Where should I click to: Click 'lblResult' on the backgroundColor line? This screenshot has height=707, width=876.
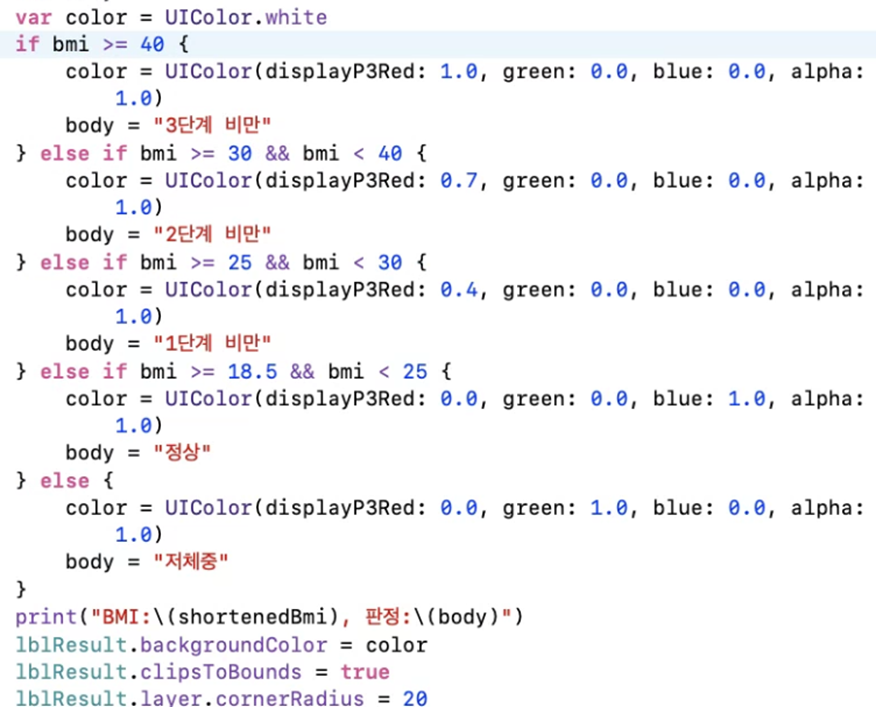pos(72,645)
